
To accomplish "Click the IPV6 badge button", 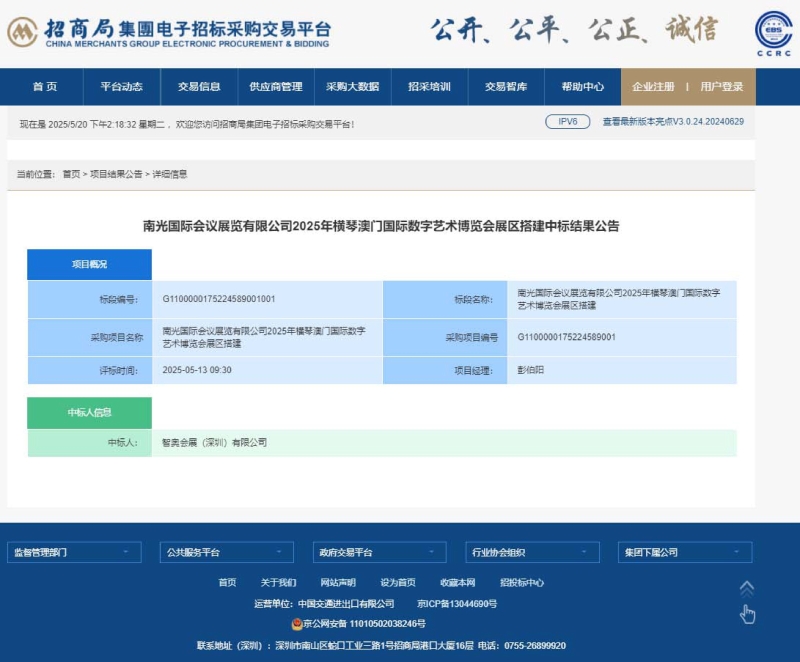I will click(567, 121).
